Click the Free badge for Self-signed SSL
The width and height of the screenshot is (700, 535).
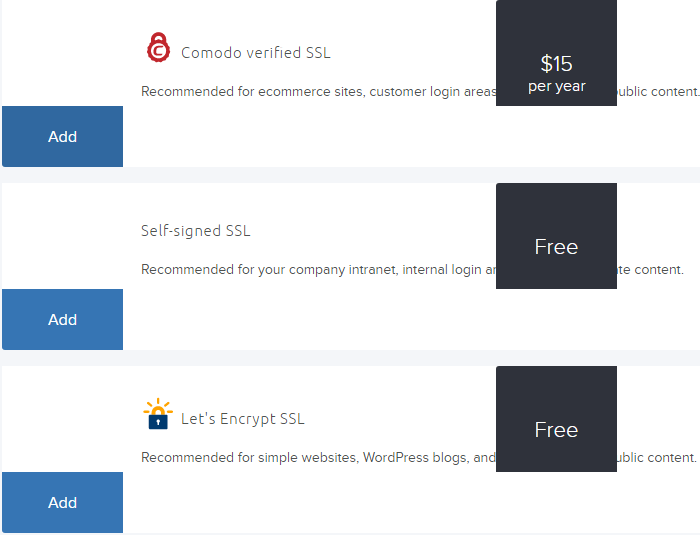[x=556, y=247]
